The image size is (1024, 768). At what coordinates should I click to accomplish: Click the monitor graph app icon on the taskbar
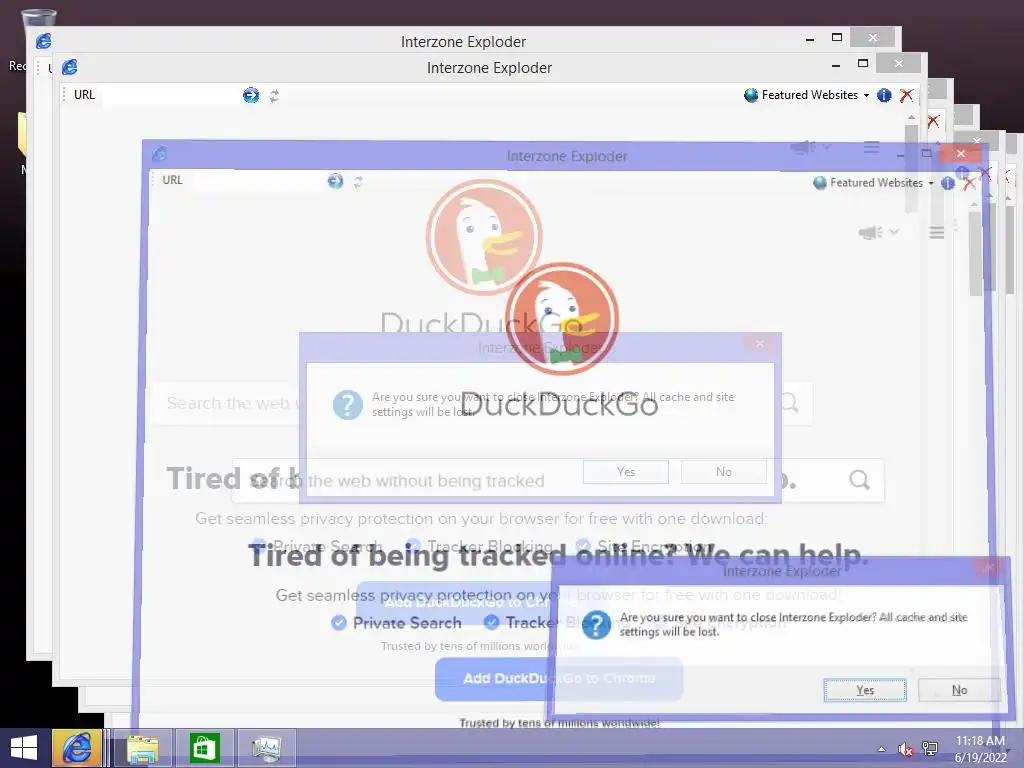tap(266, 748)
